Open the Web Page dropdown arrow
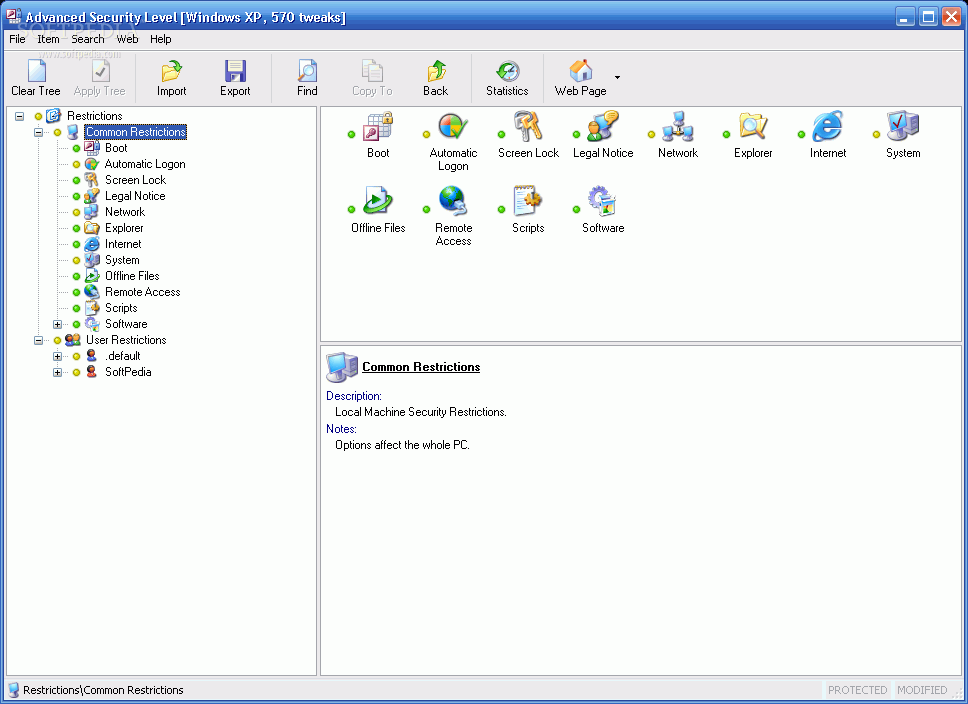 click(617, 78)
